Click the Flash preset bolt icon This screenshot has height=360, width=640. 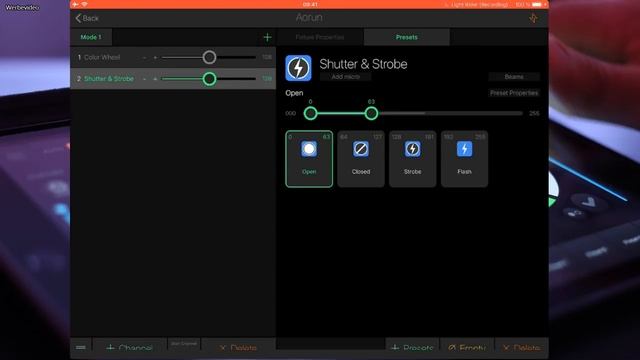pos(464,149)
